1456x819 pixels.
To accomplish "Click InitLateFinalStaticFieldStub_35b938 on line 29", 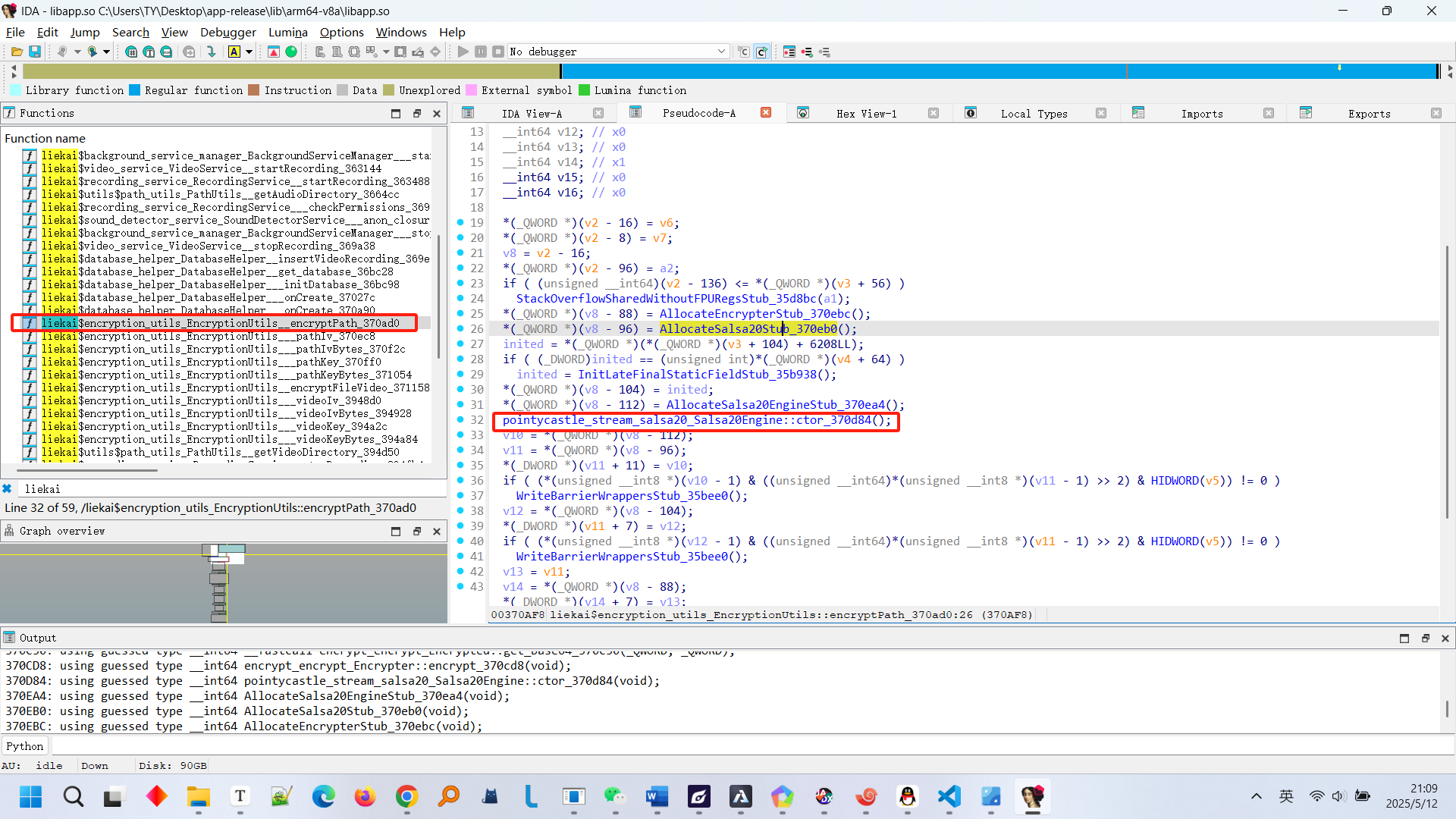I will [x=697, y=375].
